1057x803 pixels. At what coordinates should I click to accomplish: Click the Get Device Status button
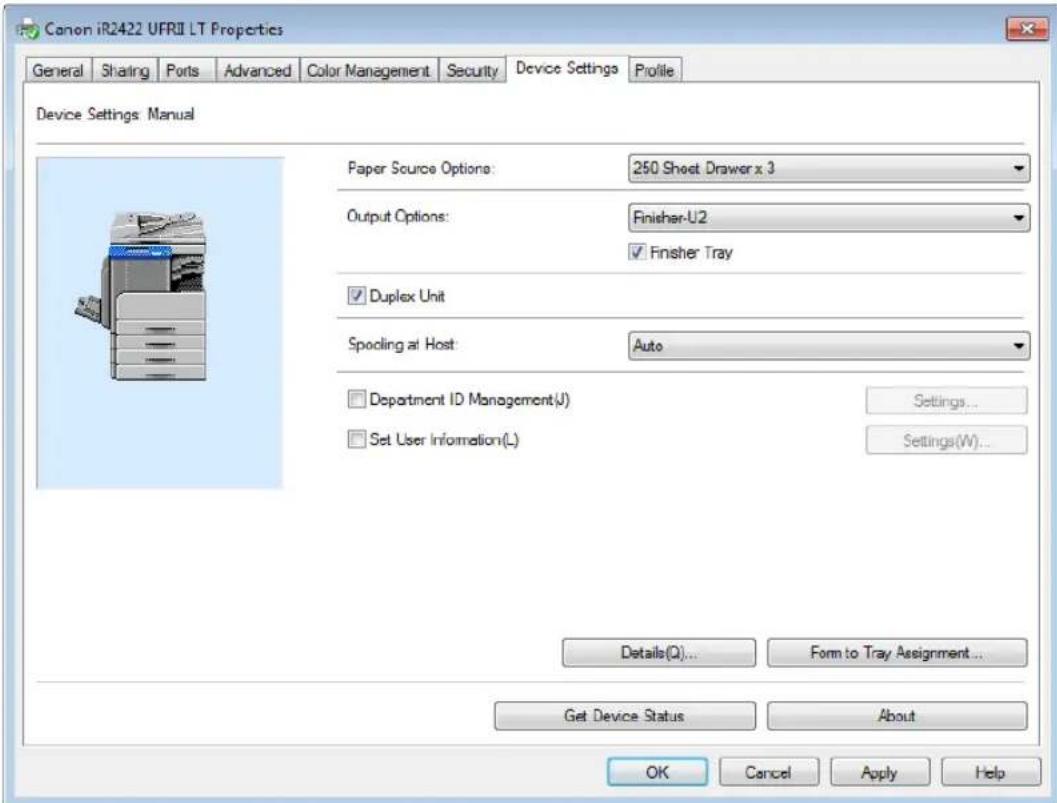[624, 716]
